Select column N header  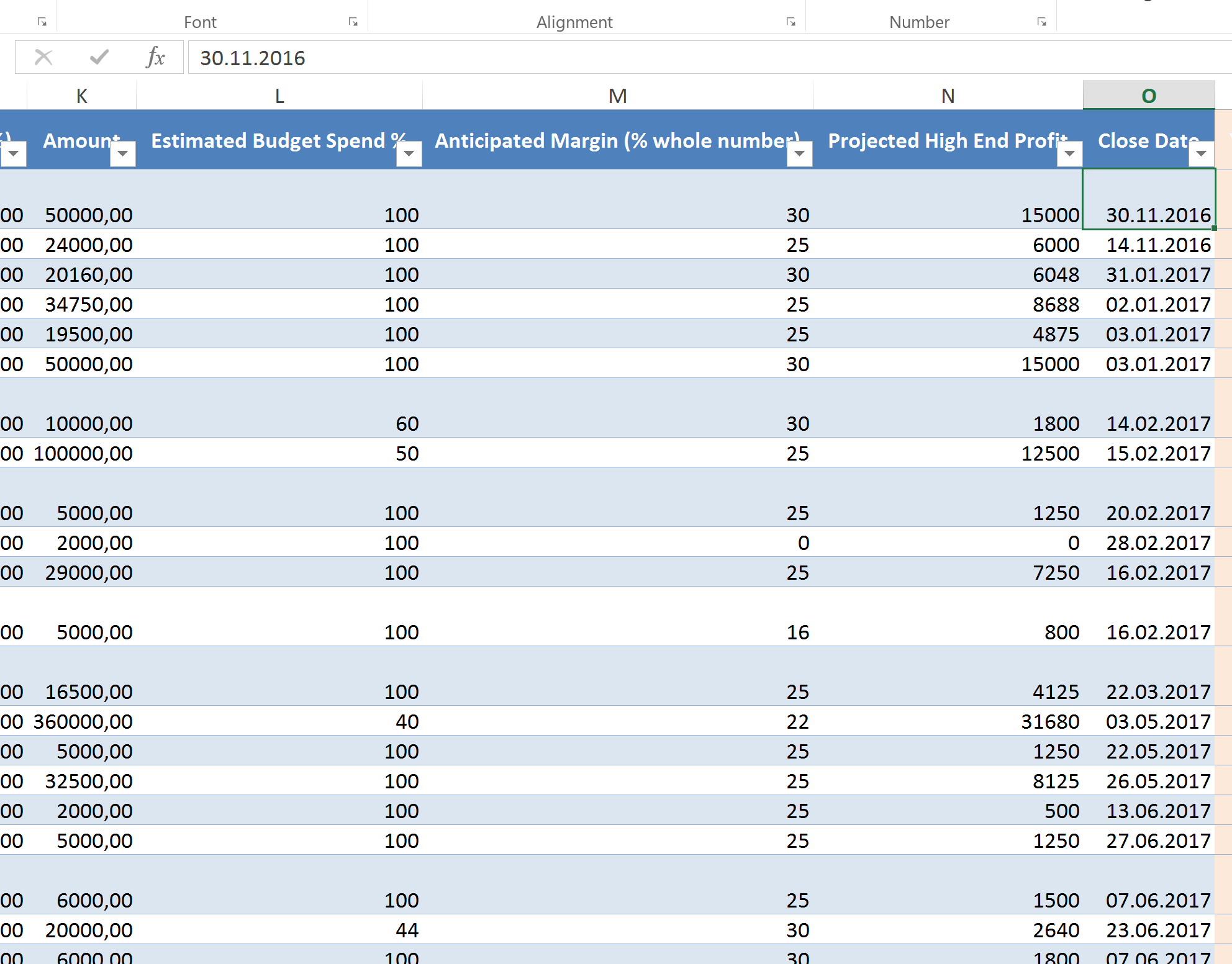(948, 96)
